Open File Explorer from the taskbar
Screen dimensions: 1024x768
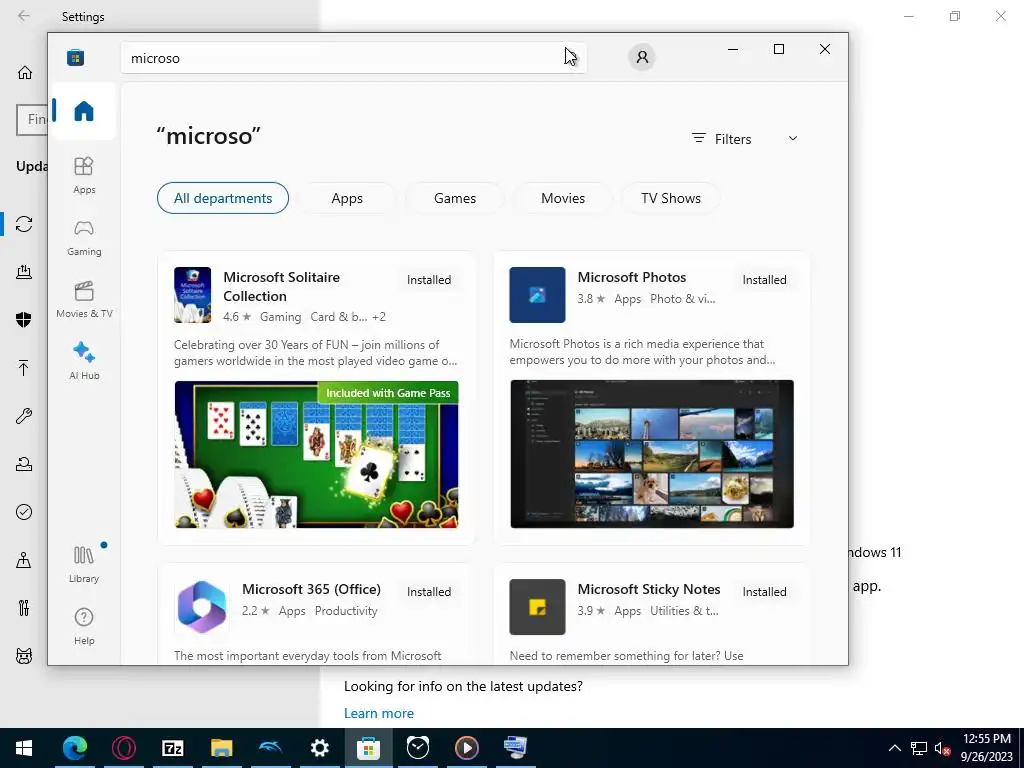(221, 748)
